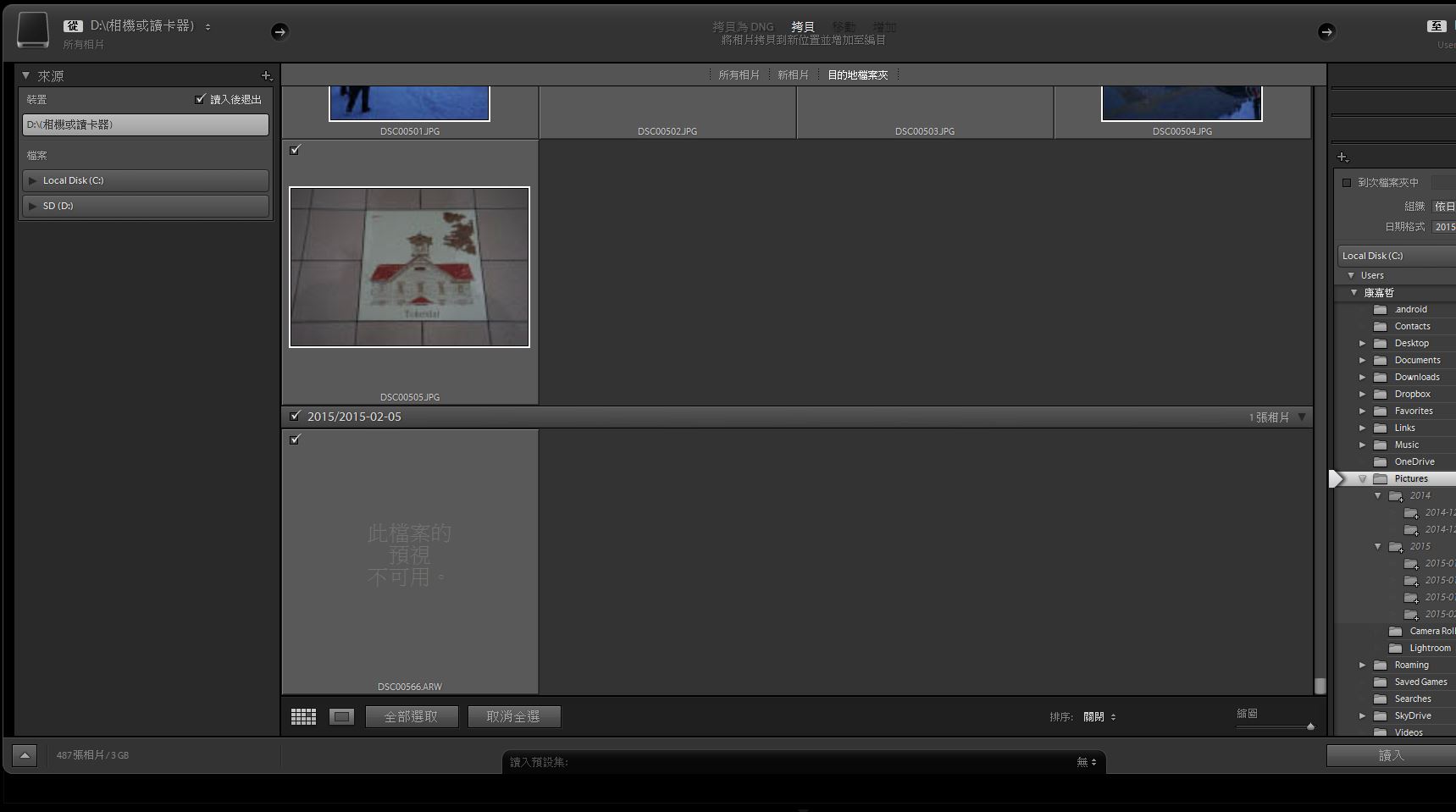Open the 讀入預設集 import preset dropdown

coord(1087,762)
